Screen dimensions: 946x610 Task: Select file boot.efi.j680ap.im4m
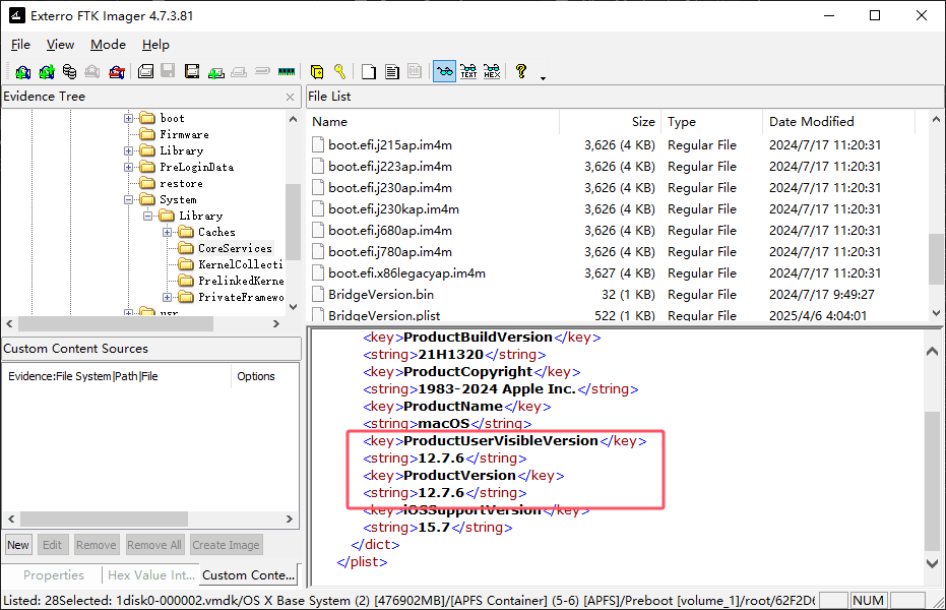(x=390, y=231)
